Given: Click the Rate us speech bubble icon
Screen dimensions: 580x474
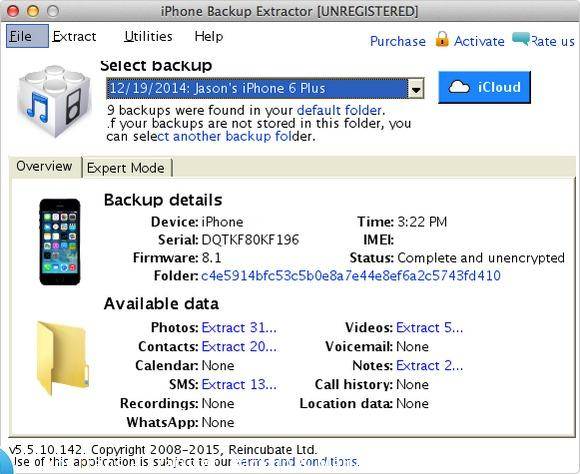Looking at the screenshot, I should 521,38.
